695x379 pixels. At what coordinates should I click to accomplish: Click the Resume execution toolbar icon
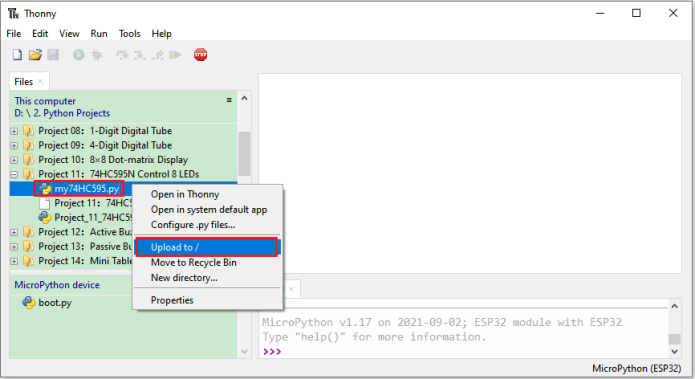176,55
